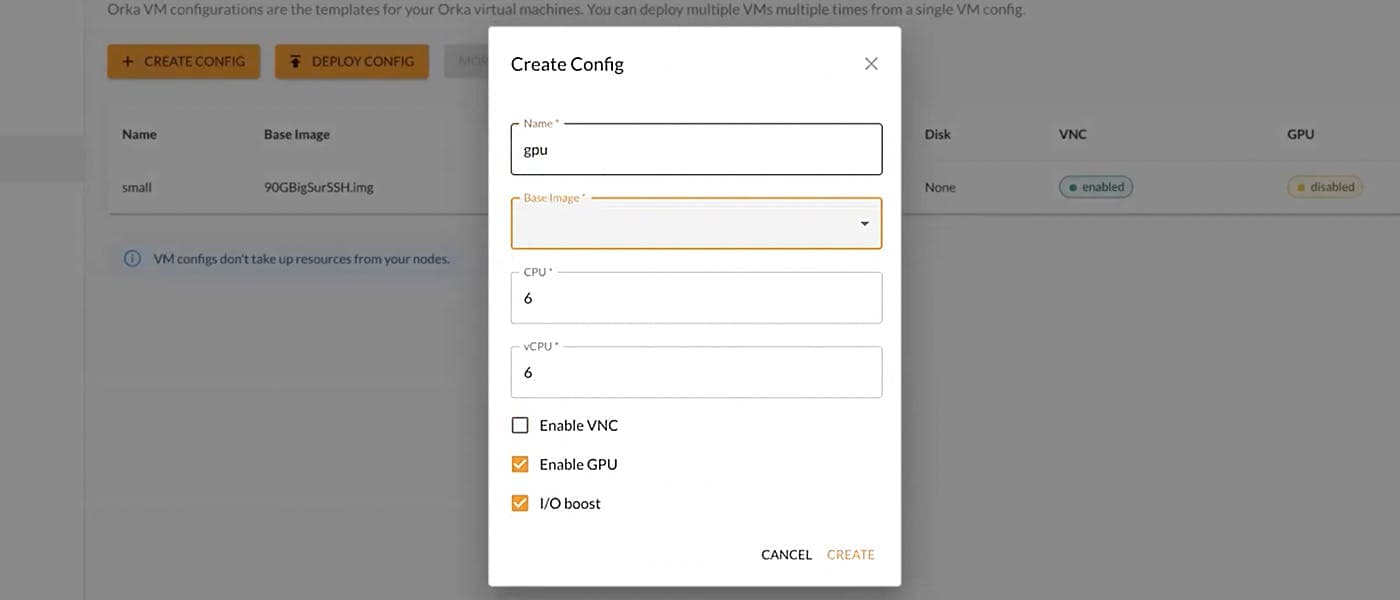Viewport: 1400px width, 600px height.
Task: Click the Base Image column header
Action: [x=296, y=133]
